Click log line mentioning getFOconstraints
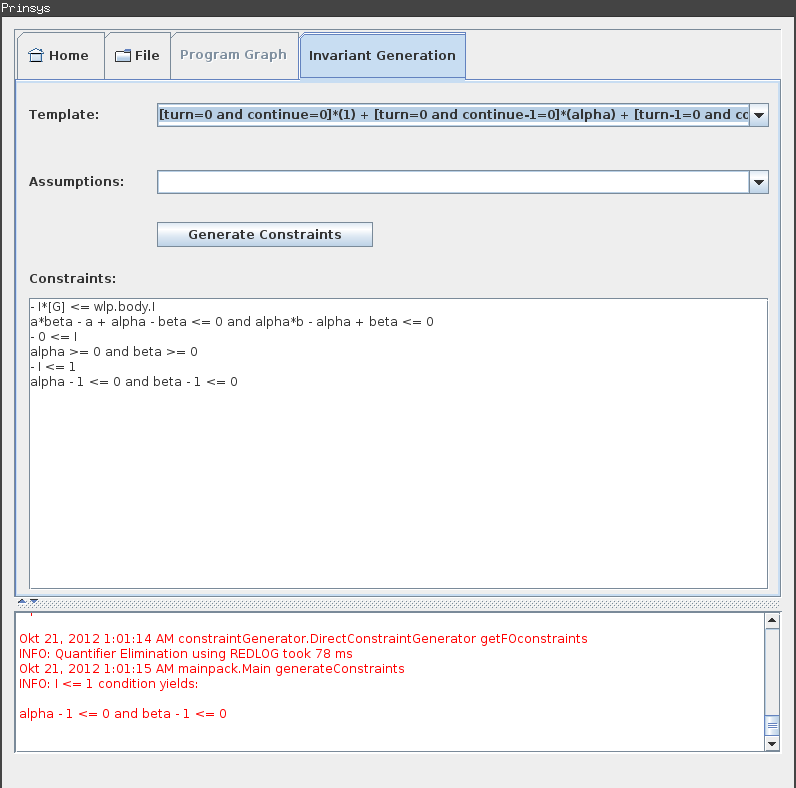Screen dimensions: 796x788 coord(303,639)
